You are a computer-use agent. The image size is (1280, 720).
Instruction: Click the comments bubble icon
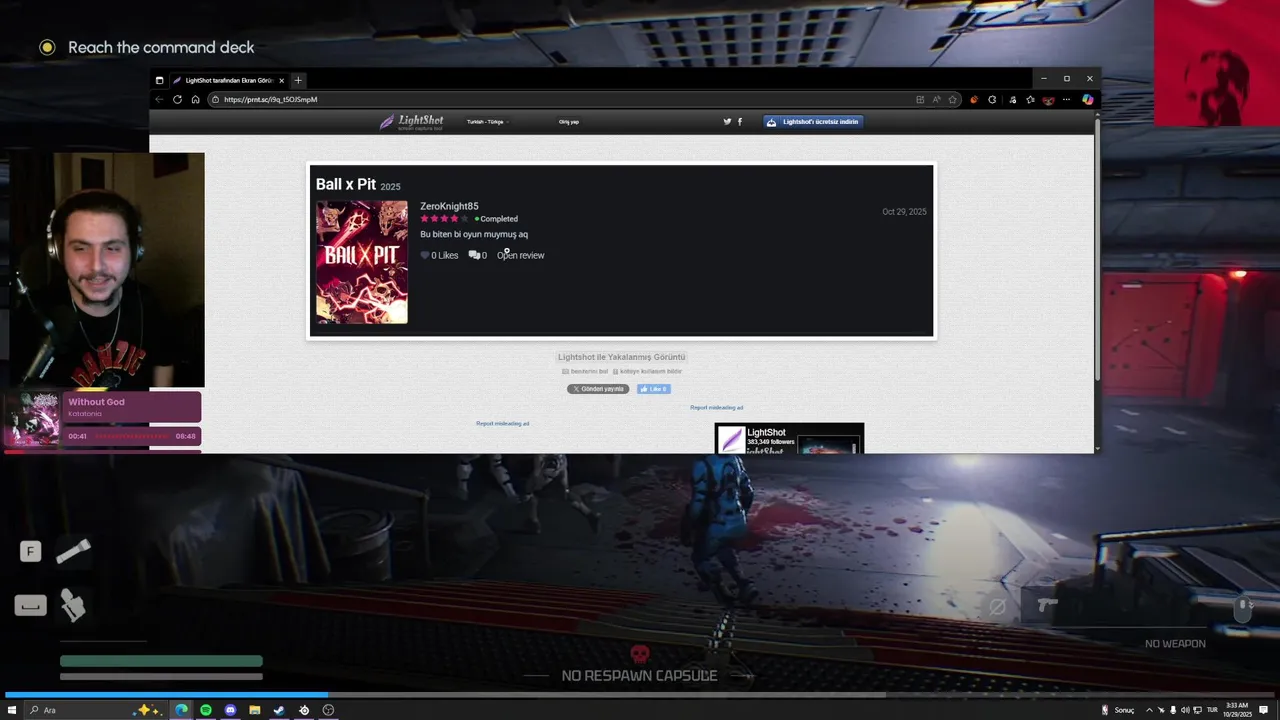pyautogui.click(x=474, y=255)
